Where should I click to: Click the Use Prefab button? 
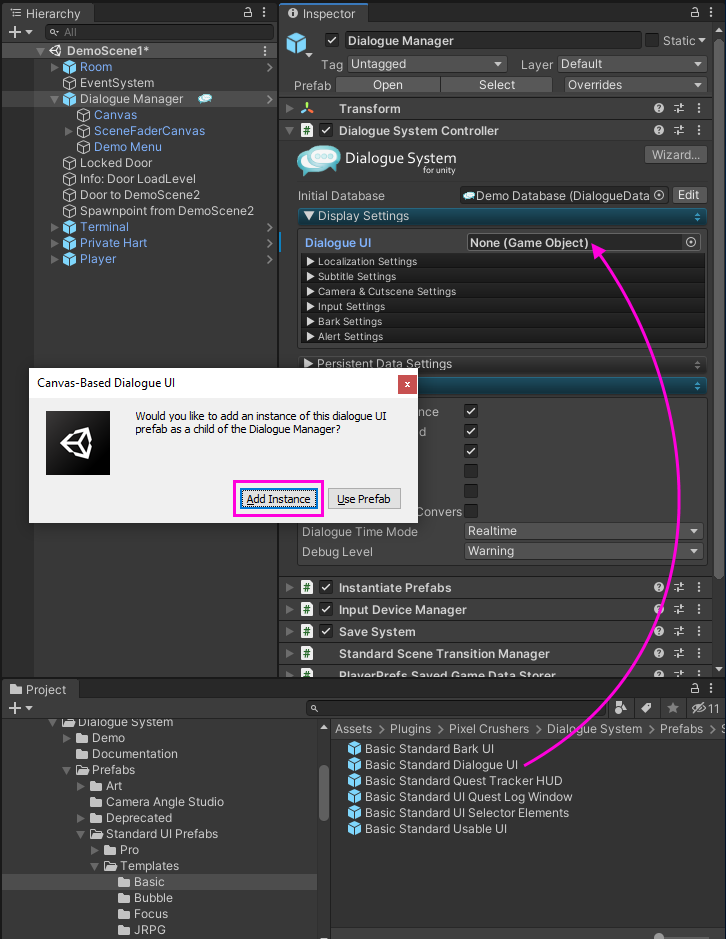click(364, 499)
